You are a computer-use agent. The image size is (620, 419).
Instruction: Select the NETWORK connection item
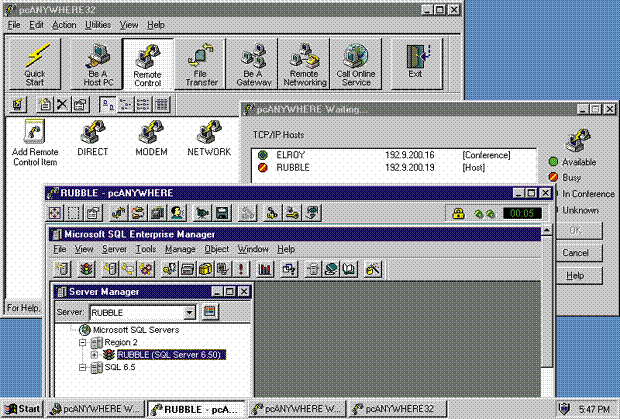tap(209, 138)
